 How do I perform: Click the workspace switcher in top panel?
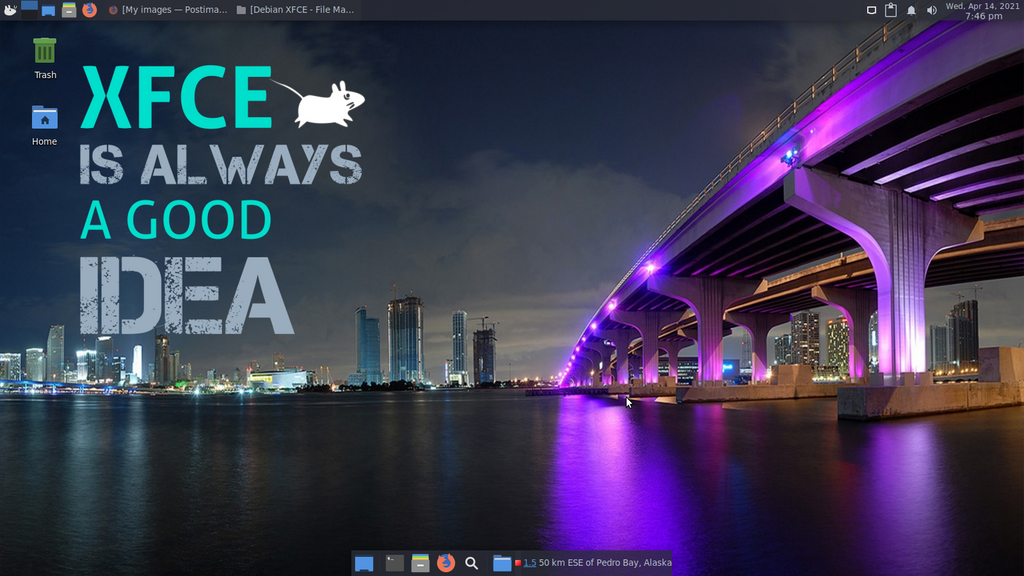[29, 10]
